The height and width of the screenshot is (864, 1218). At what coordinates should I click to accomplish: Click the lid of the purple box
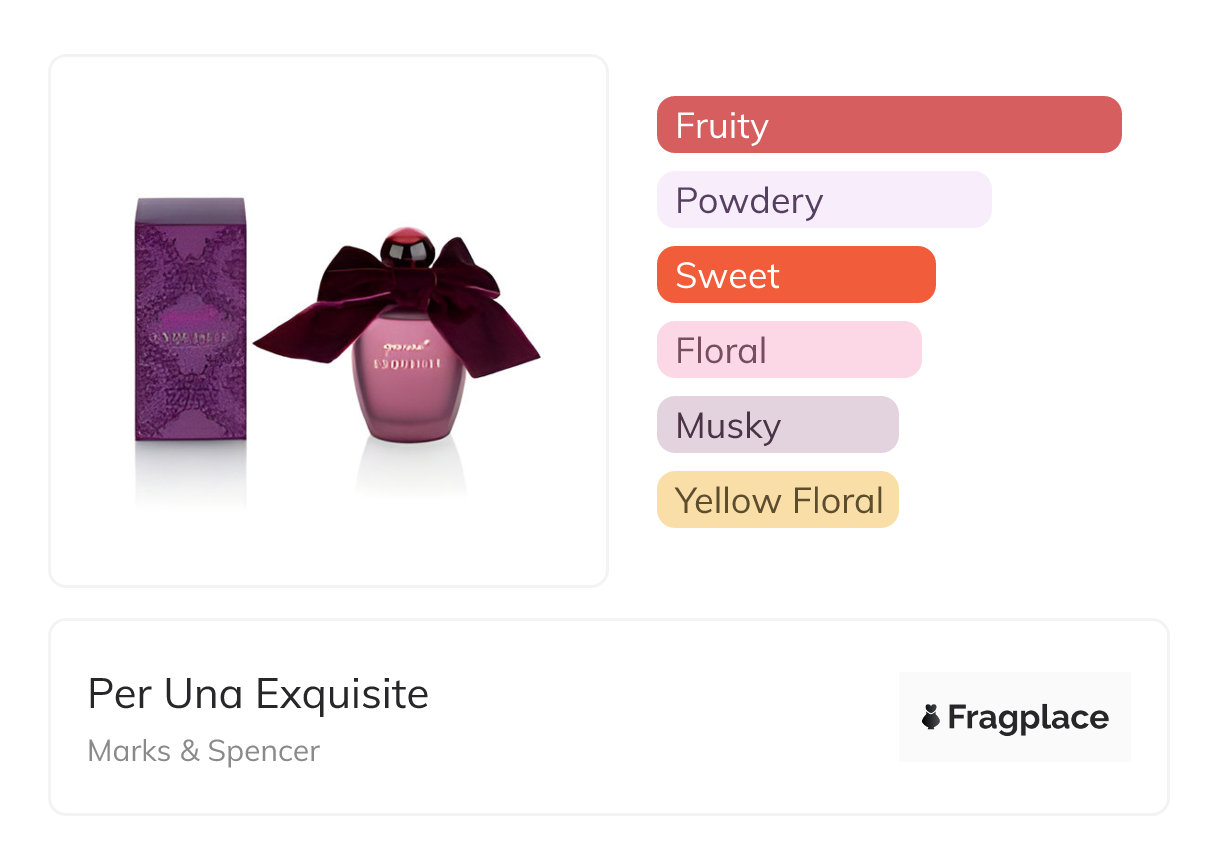pos(190,211)
